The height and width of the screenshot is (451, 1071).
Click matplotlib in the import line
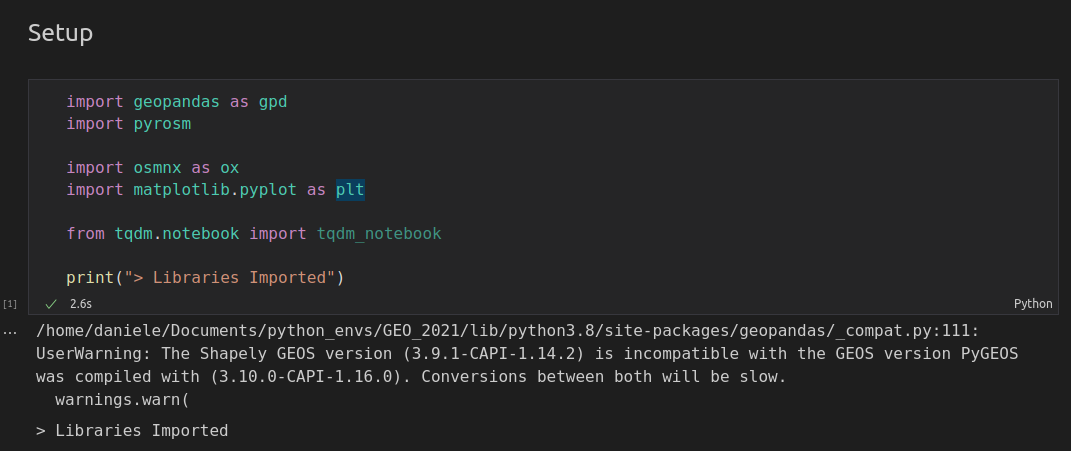tap(181, 190)
